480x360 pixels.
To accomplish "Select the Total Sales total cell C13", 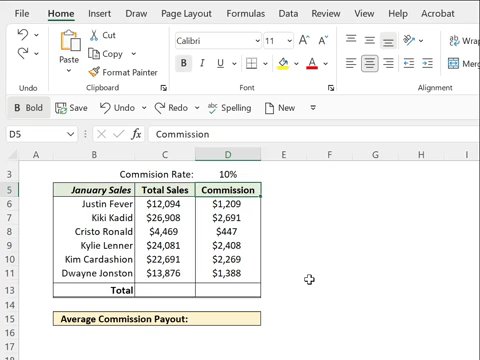I will point(165,290).
